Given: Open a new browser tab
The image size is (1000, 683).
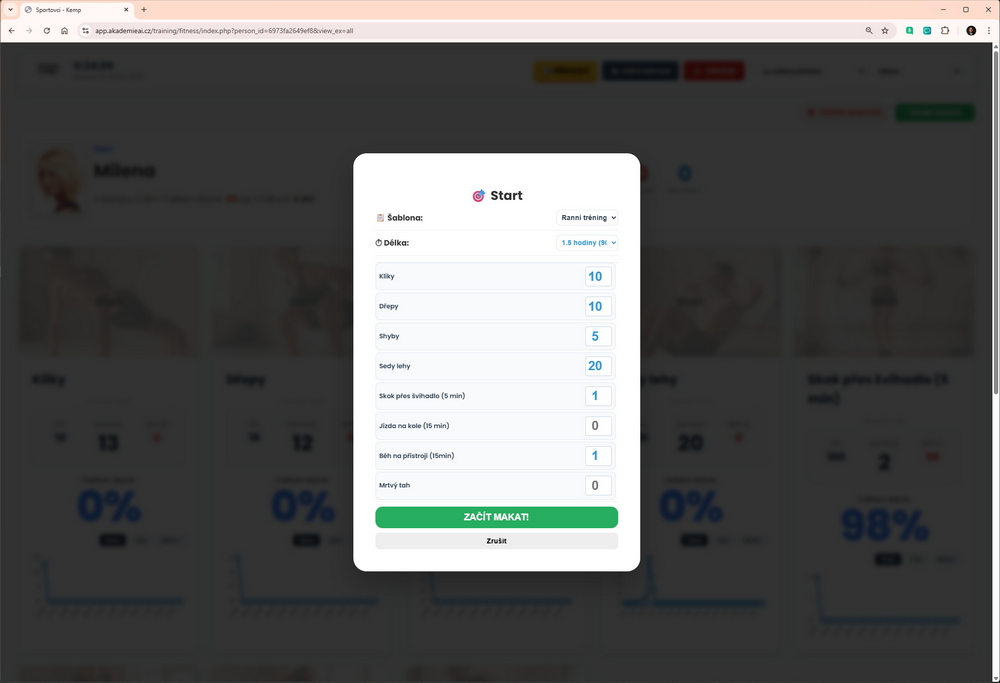Looking at the screenshot, I should pos(144,10).
